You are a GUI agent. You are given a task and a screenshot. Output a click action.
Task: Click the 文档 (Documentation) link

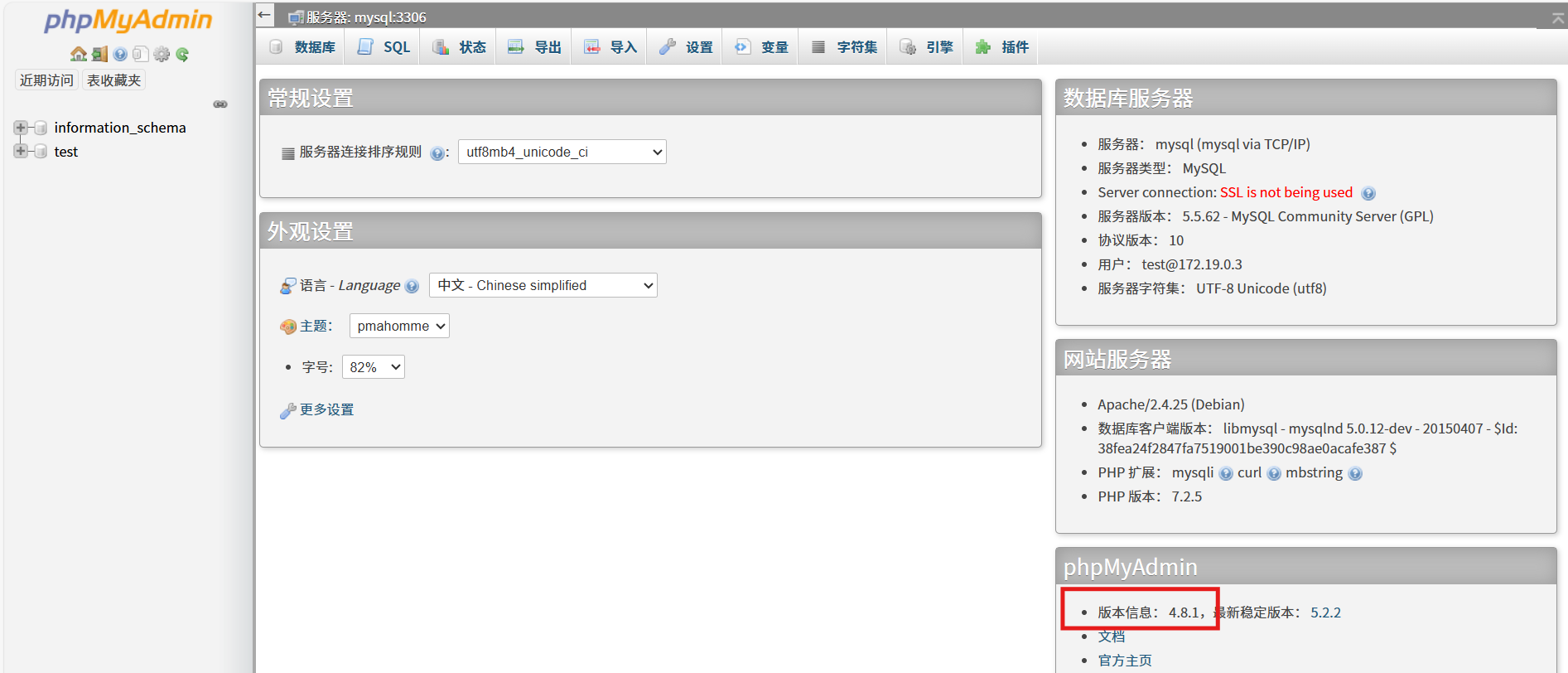click(x=1112, y=637)
